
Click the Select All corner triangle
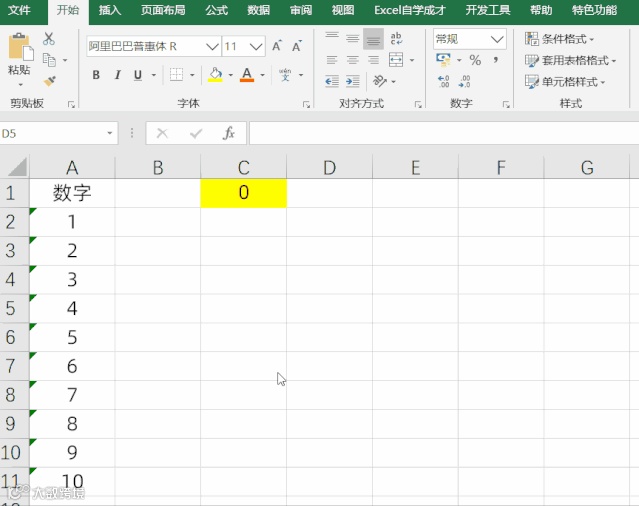click(x=16, y=167)
